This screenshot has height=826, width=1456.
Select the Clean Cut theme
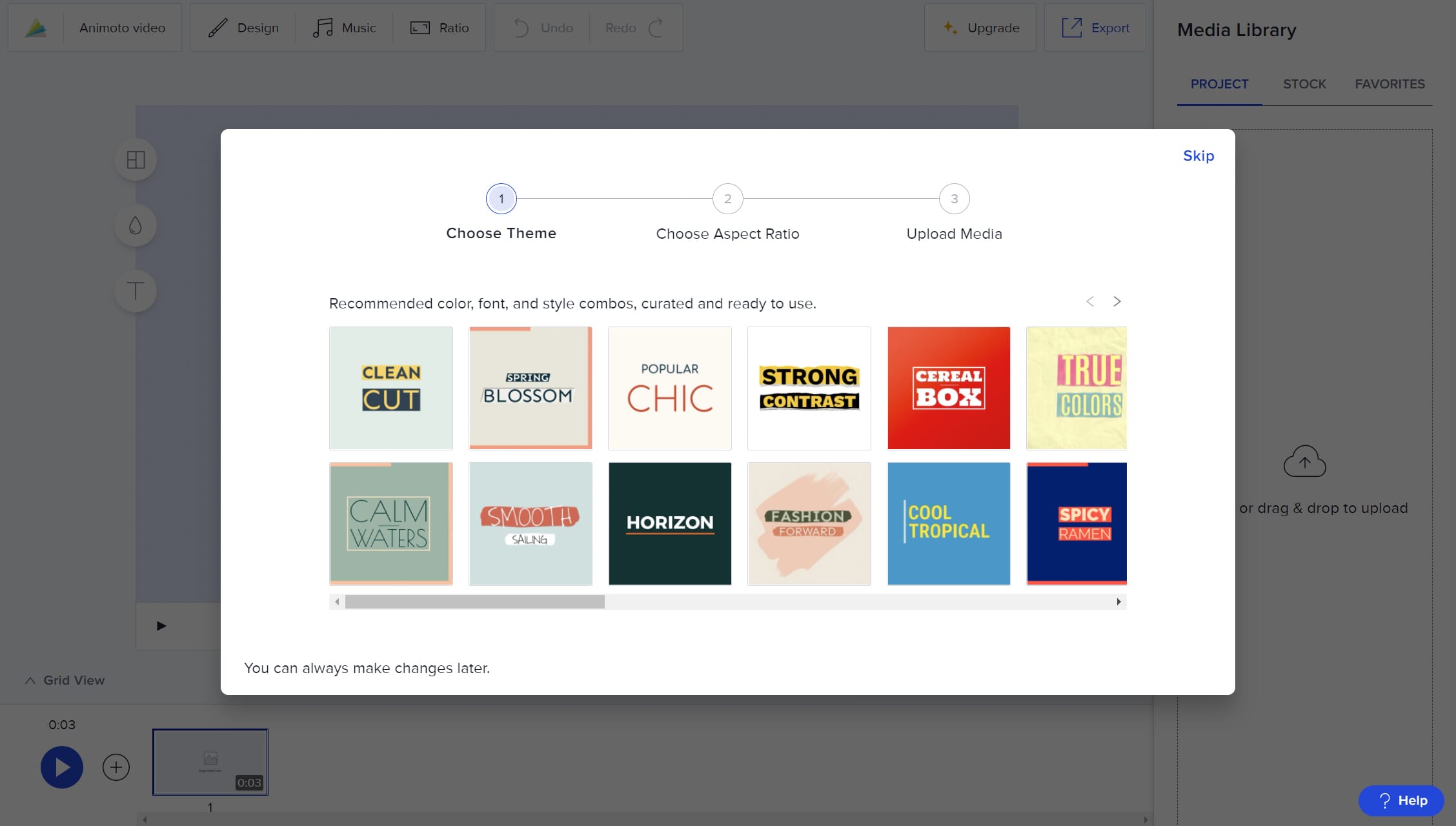click(x=391, y=388)
